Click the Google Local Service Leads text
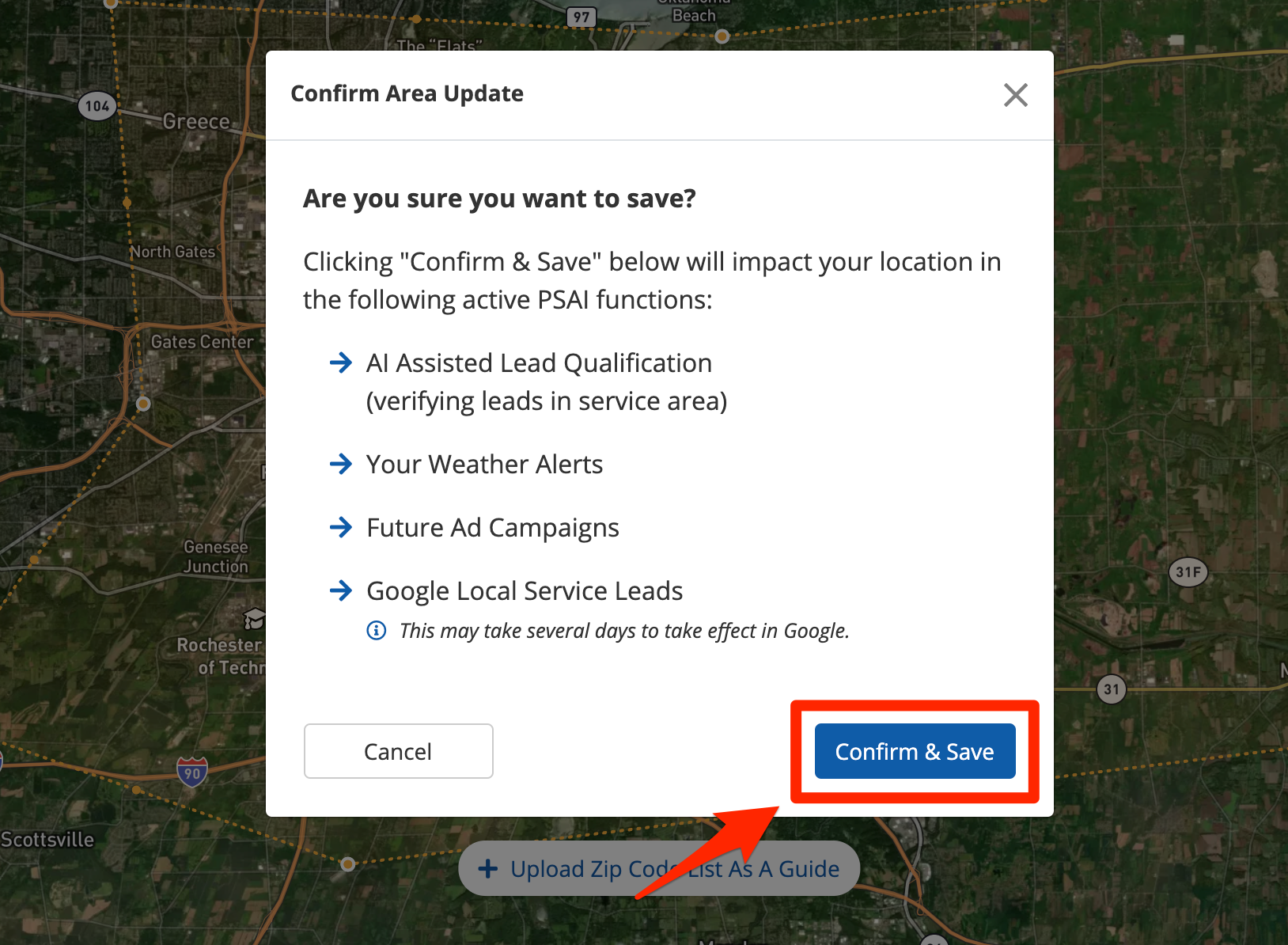The image size is (1288, 945). tap(525, 591)
